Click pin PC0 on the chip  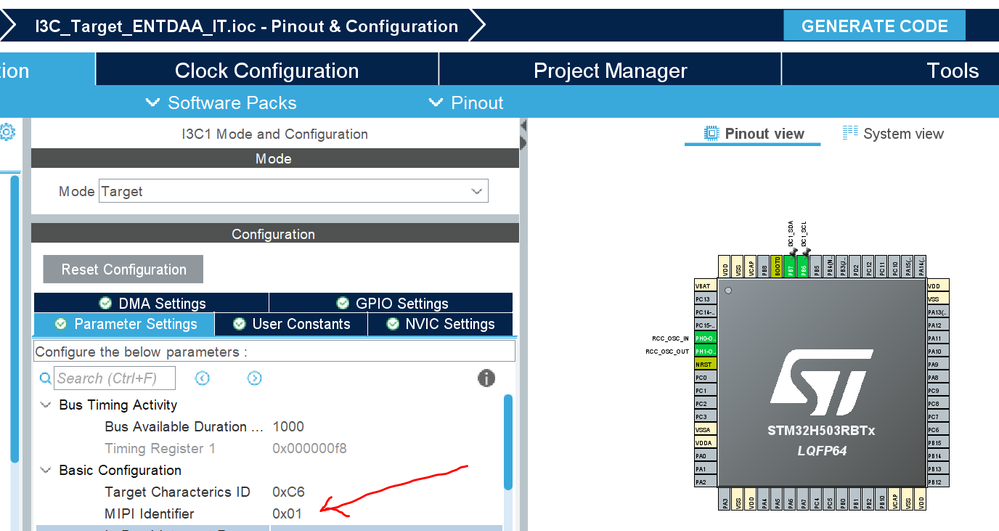click(705, 377)
